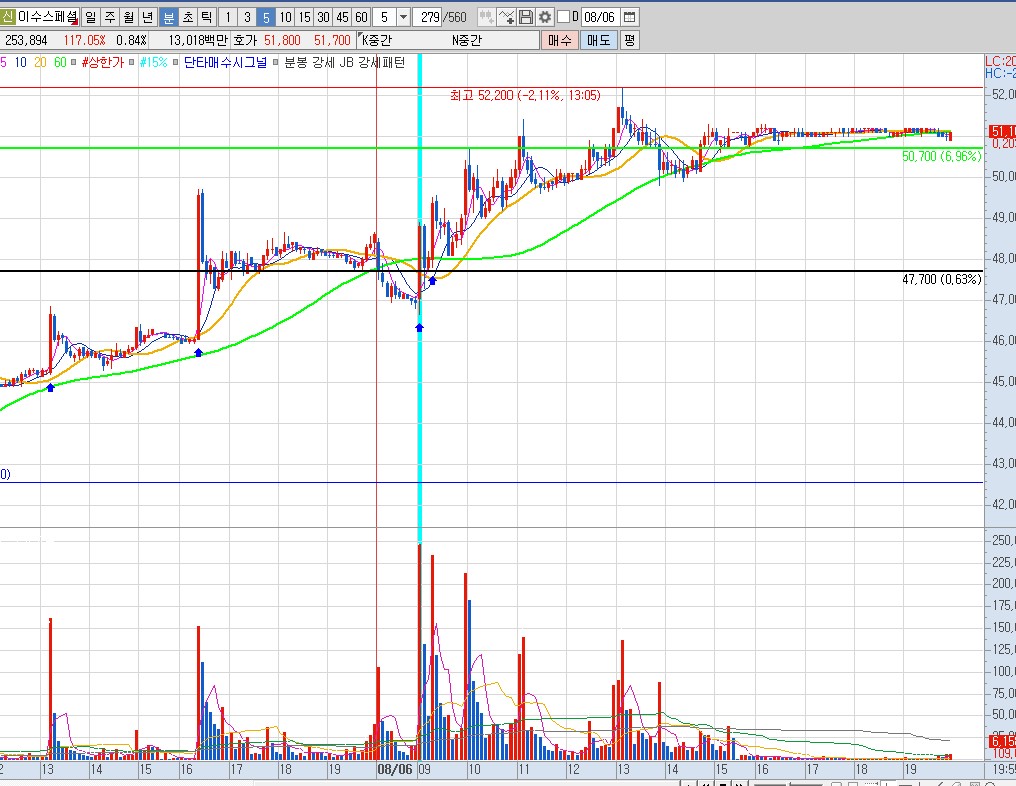The image size is (1016, 786).
Task: Set interval to 10 minutes
Action: coord(285,17)
